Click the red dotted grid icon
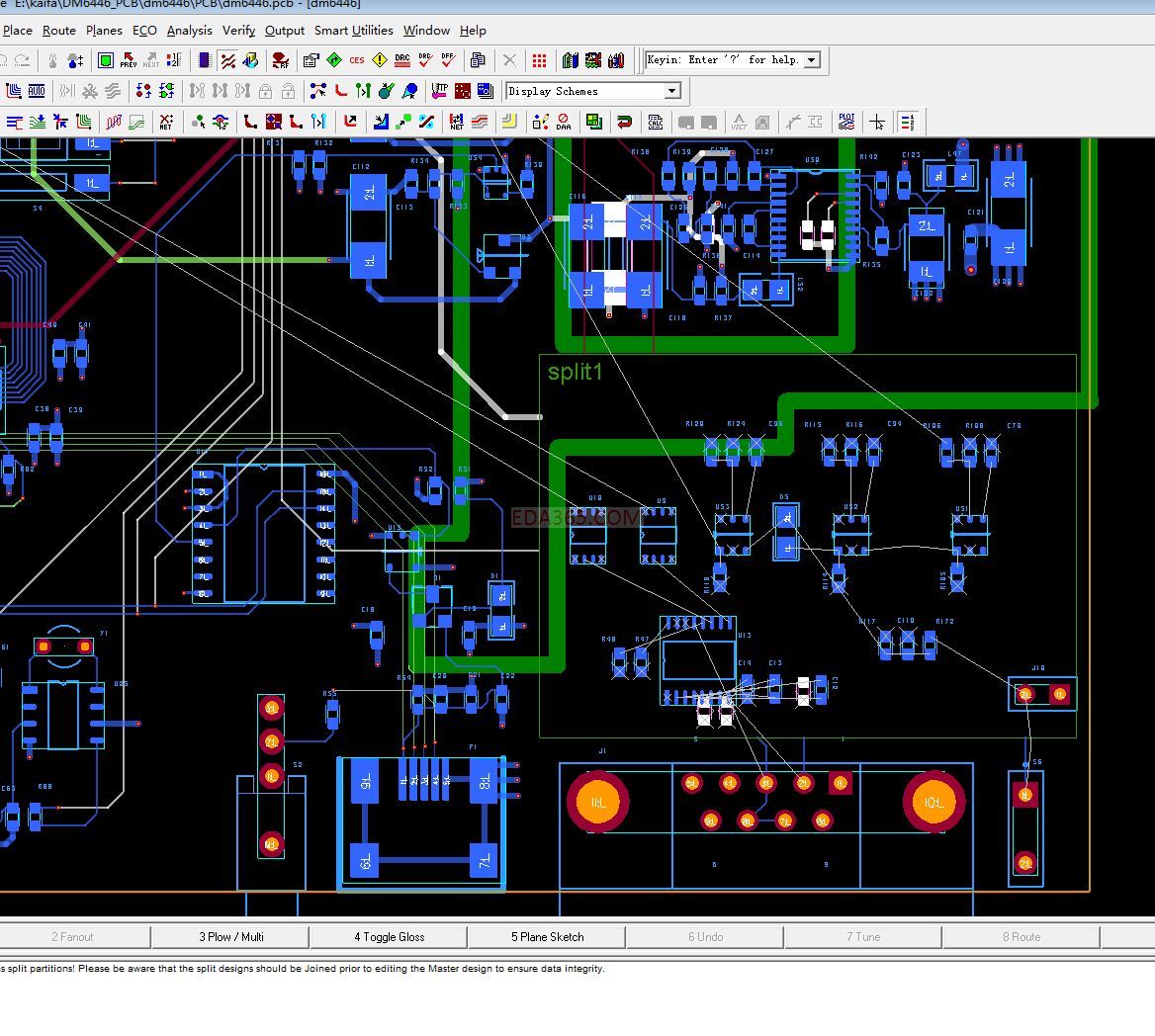Image resolution: width=1155 pixels, height=1036 pixels. [539, 60]
